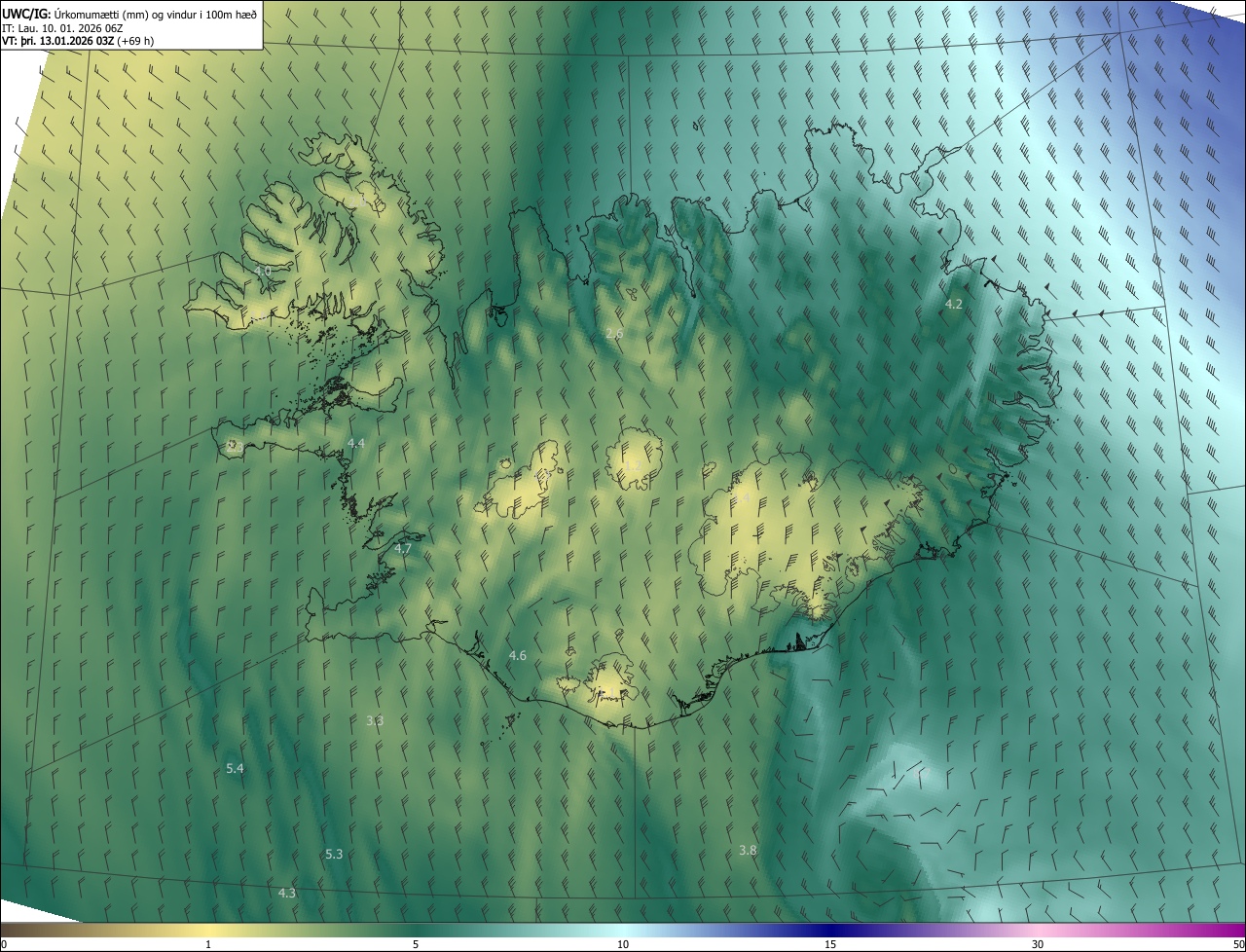
Task: Click the 4.0 value on the Westfjords
Action: click(x=263, y=271)
